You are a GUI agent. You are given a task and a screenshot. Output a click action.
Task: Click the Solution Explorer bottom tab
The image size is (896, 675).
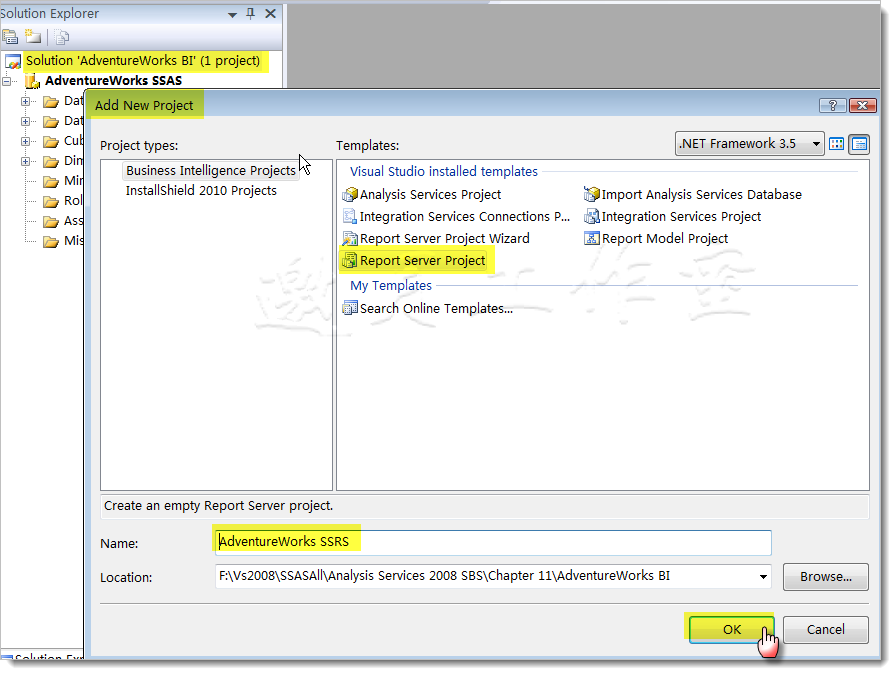(43, 657)
